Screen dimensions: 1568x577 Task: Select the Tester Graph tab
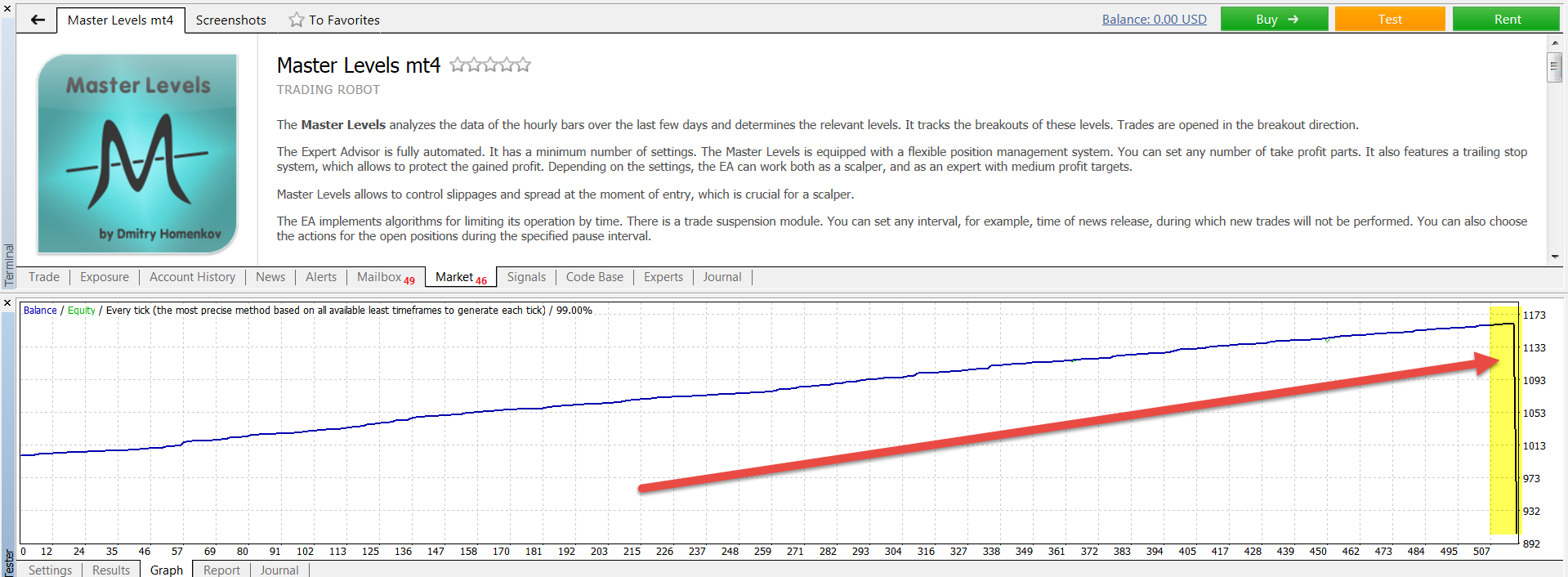tap(167, 570)
